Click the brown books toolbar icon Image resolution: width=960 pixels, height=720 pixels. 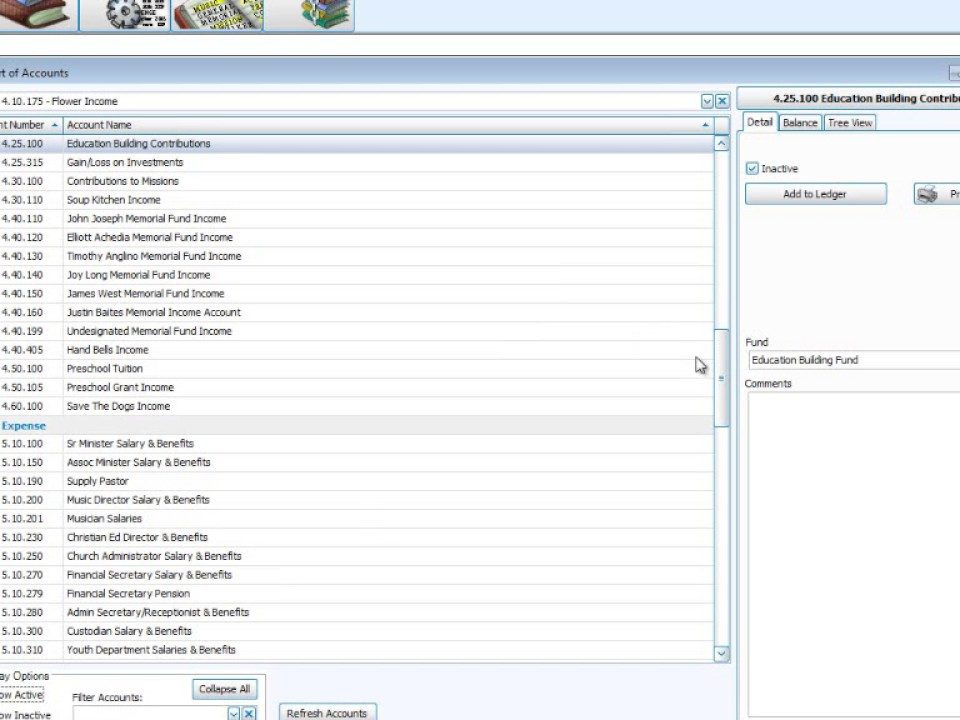[x=38, y=14]
